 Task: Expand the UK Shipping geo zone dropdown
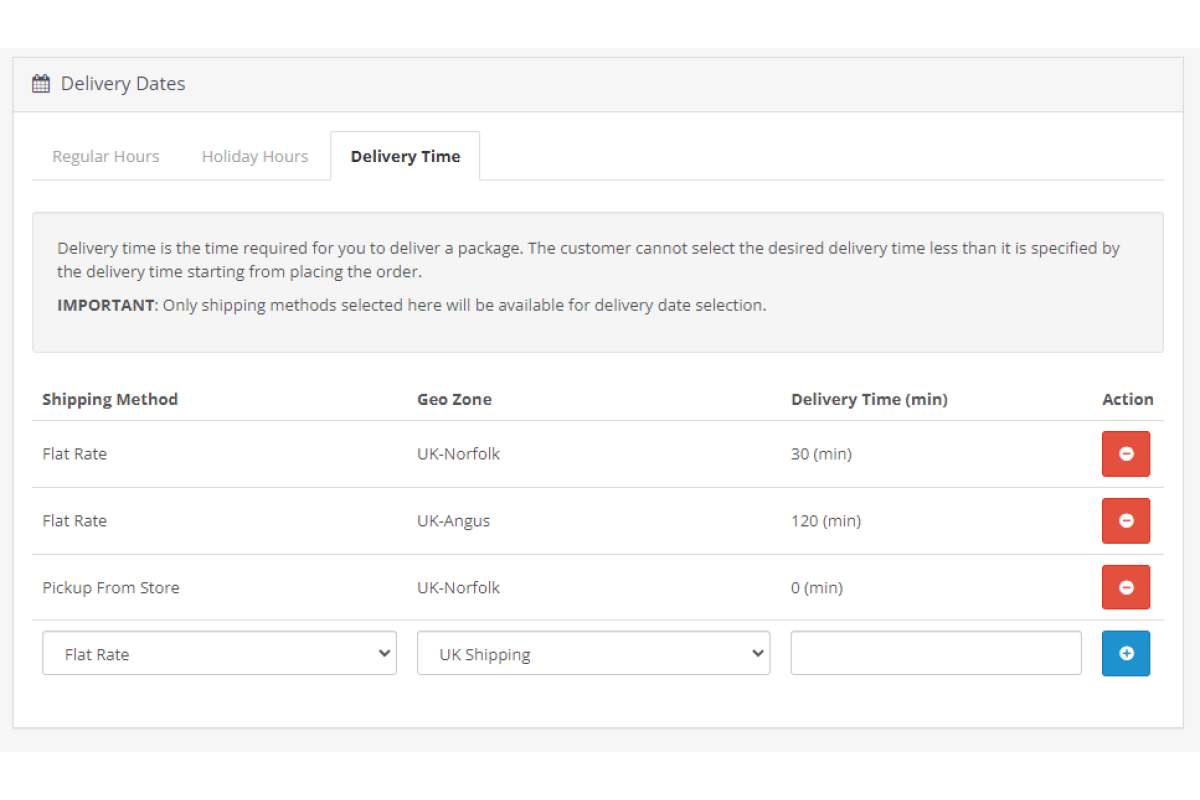593,654
